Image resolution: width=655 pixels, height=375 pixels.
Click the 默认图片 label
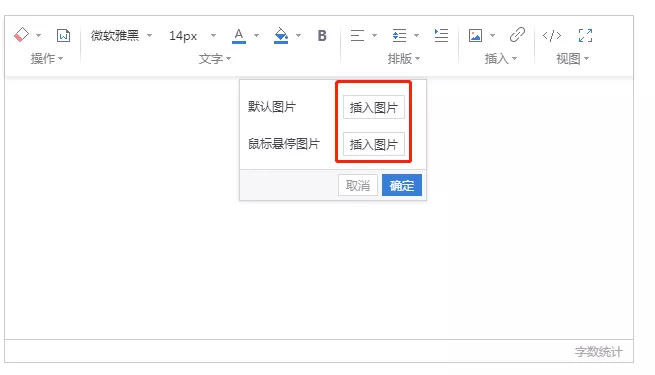click(x=272, y=106)
